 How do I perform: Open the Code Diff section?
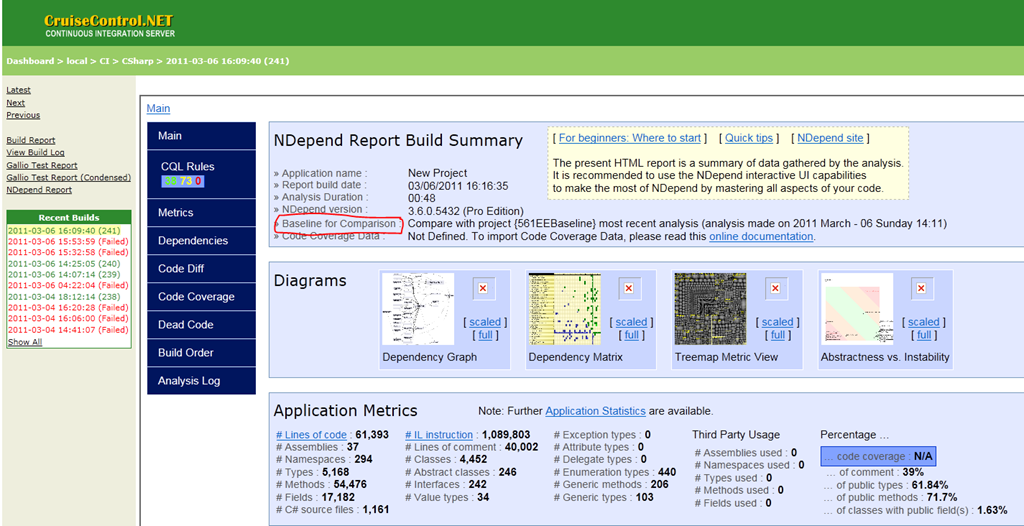(x=201, y=269)
